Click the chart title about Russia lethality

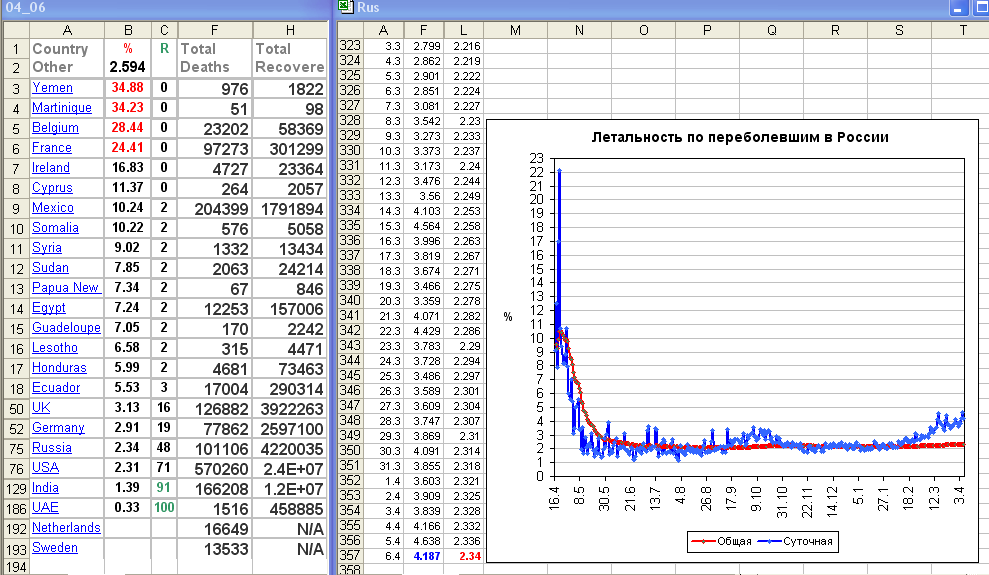point(740,137)
